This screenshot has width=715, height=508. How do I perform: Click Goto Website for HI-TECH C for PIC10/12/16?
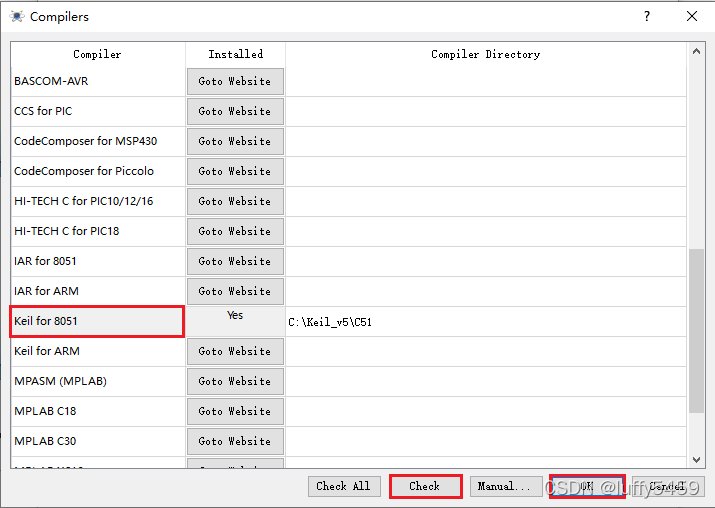pyautogui.click(x=235, y=202)
